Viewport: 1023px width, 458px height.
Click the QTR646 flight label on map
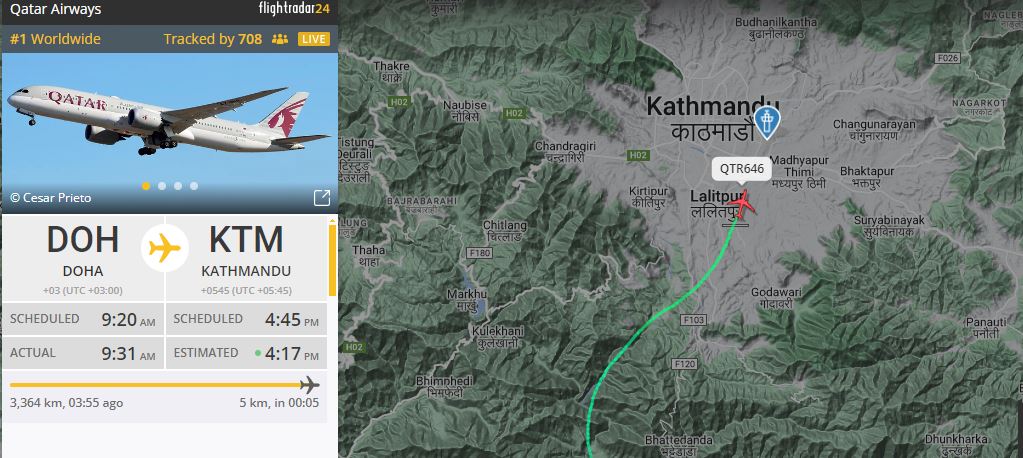pyautogui.click(x=742, y=170)
